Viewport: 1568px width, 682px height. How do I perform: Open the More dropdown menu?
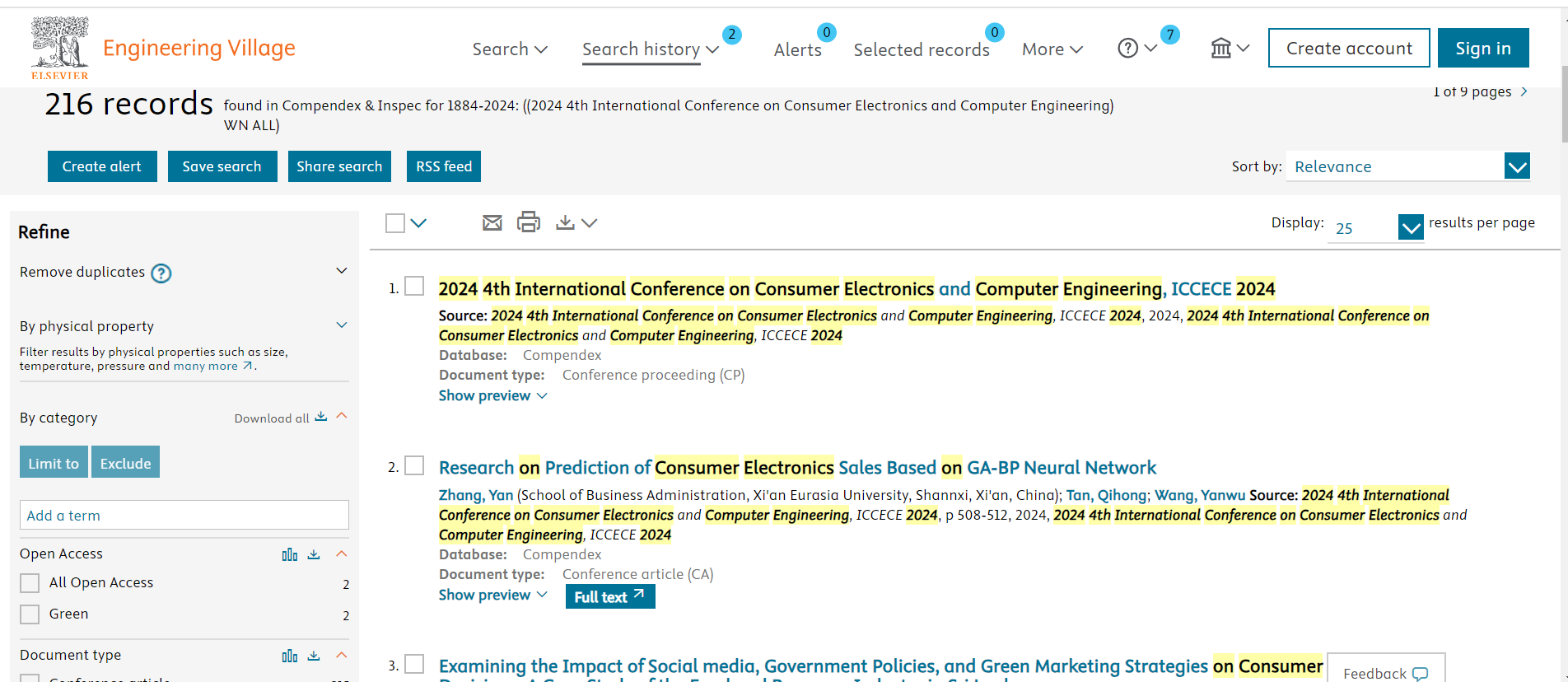(1052, 49)
